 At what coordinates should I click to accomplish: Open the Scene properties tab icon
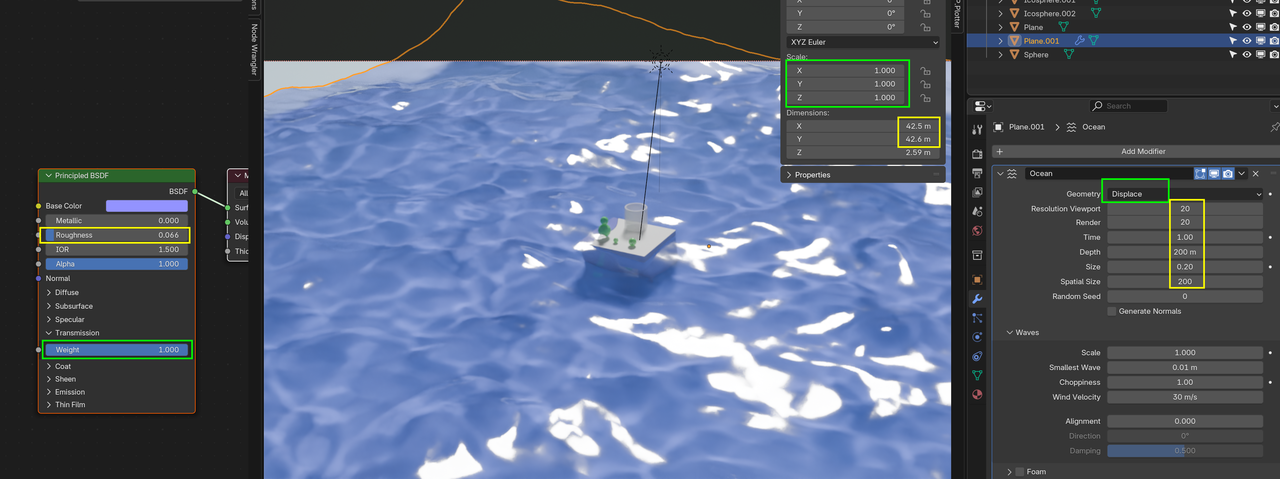click(x=977, y=212)
